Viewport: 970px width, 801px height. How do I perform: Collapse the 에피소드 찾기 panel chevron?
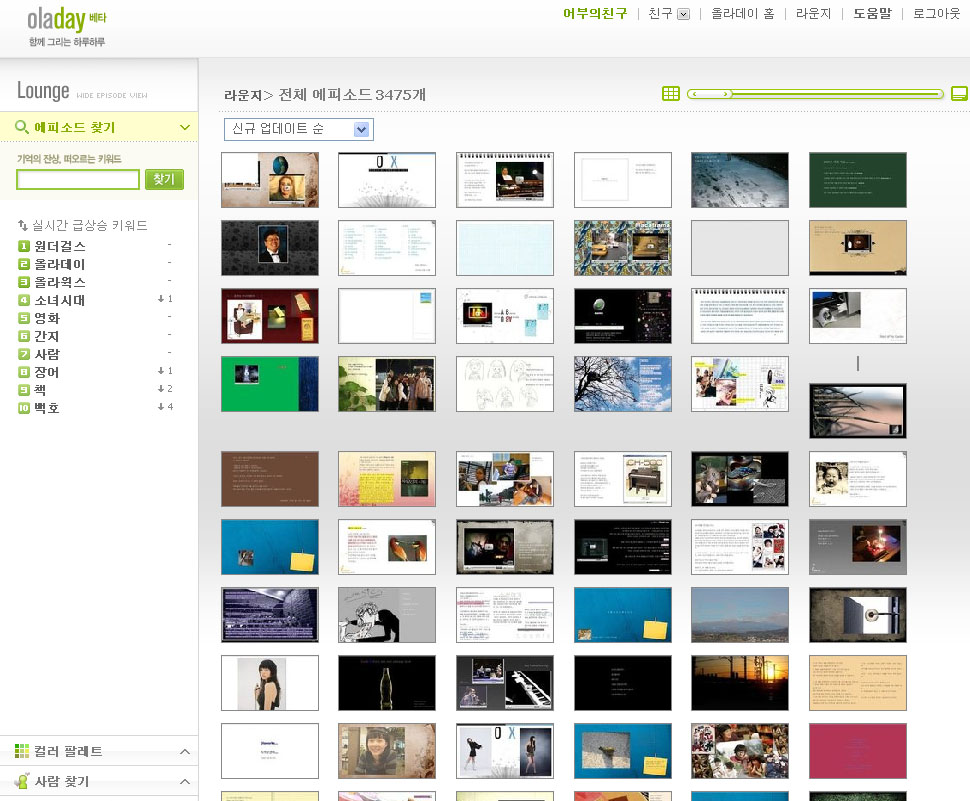pyautogui.click(x=185, y=127)
